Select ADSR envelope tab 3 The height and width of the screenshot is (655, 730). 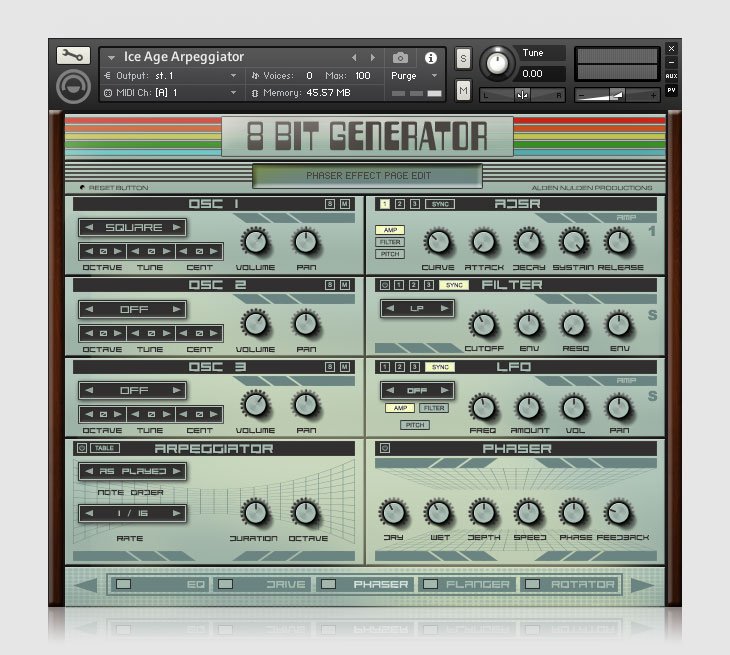[414, 204]
